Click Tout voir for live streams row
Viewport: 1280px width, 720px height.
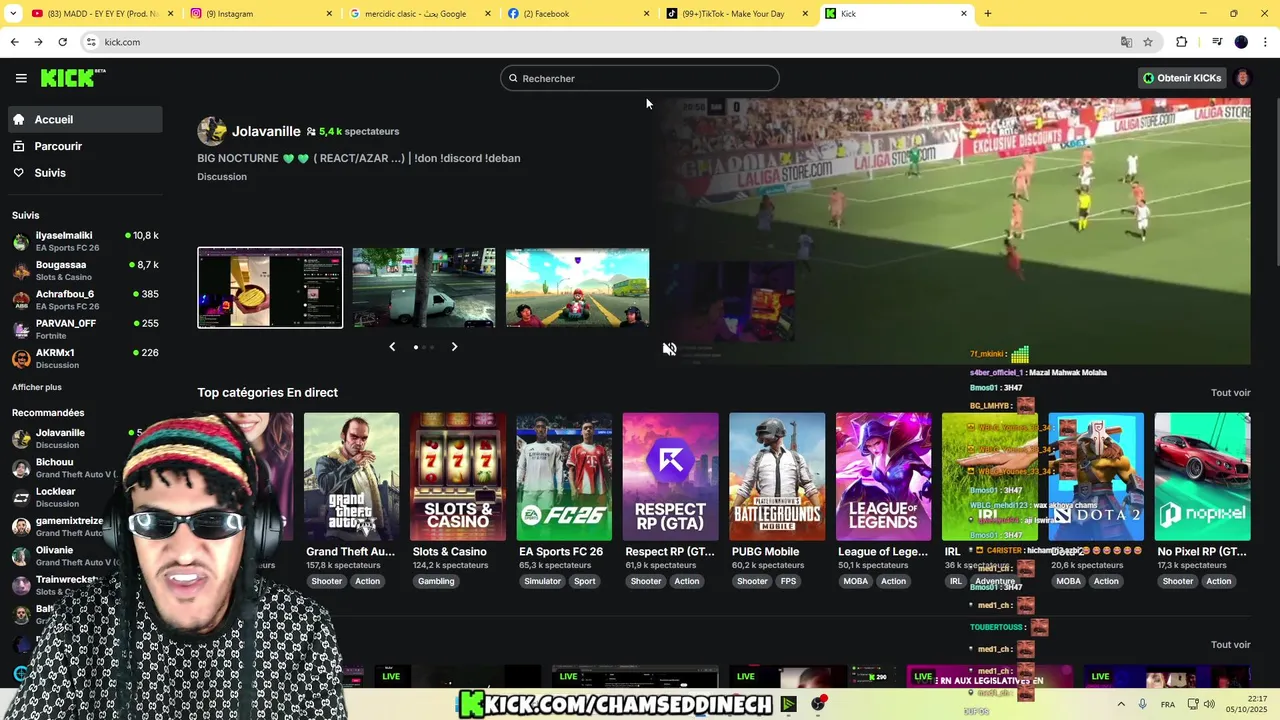[1231, 645]
